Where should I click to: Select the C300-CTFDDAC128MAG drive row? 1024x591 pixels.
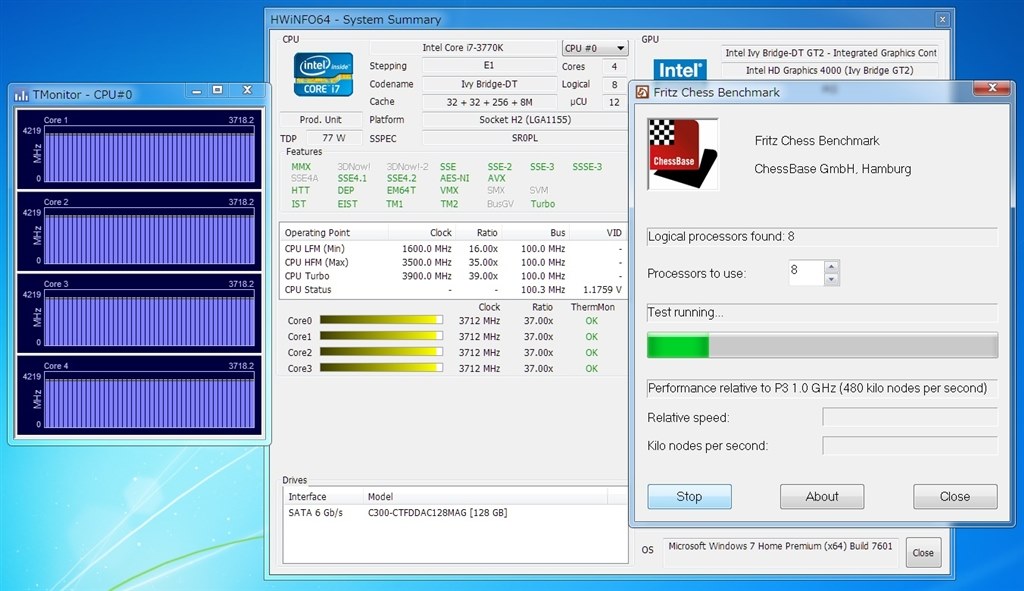point(455,513)
